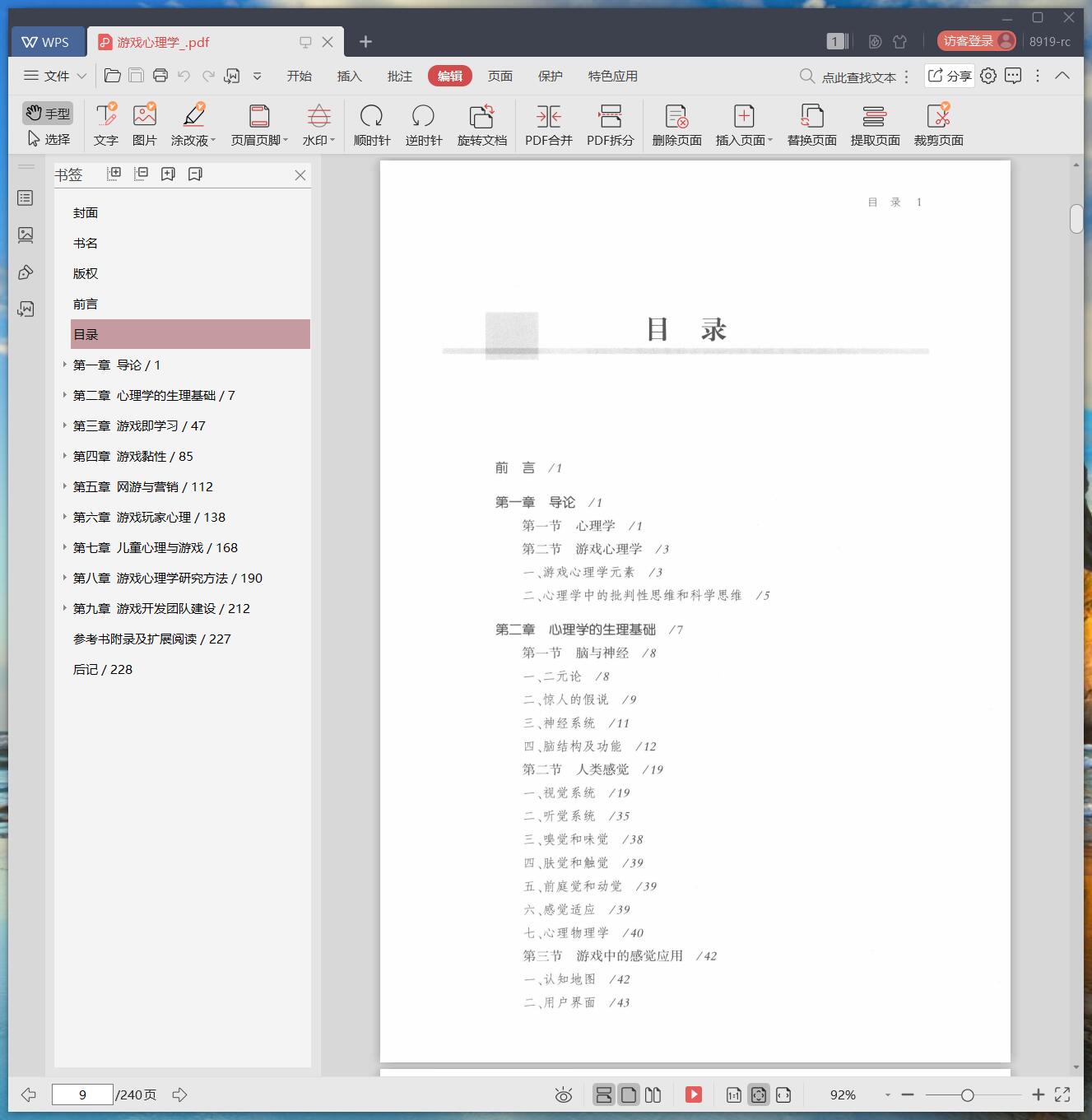This screenshot has height=1120, width=1092.
Task: Open the insert page dropdown (插入页面)
Action: click(744, 124)
